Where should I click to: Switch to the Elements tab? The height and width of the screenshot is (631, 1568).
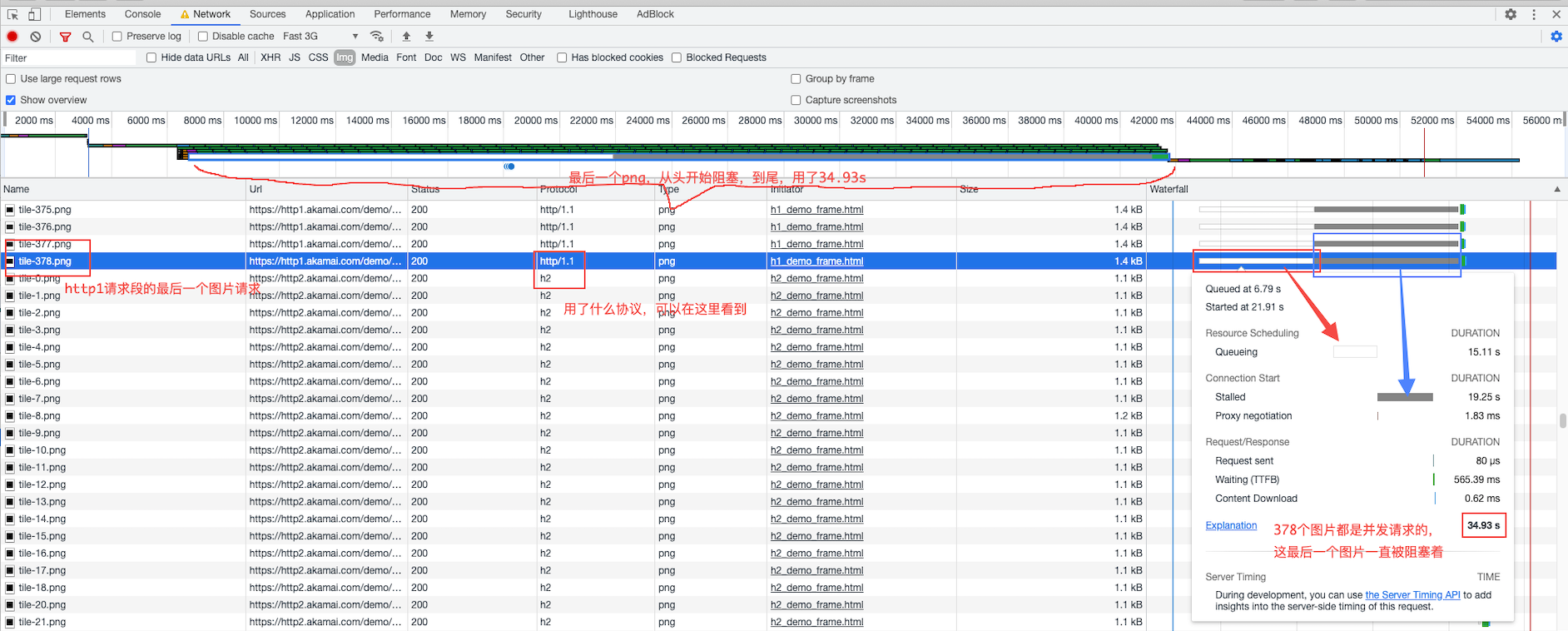click(x=85, y=14)
